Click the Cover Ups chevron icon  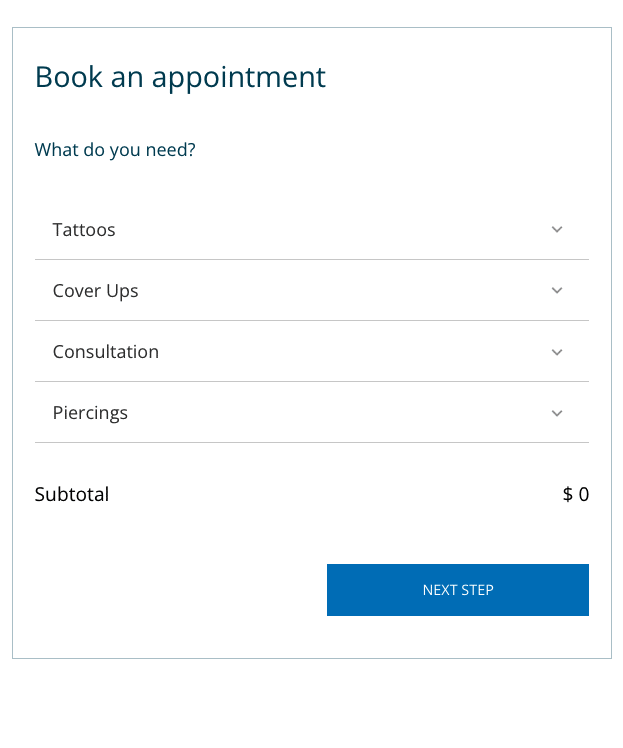tap(557, 291)
